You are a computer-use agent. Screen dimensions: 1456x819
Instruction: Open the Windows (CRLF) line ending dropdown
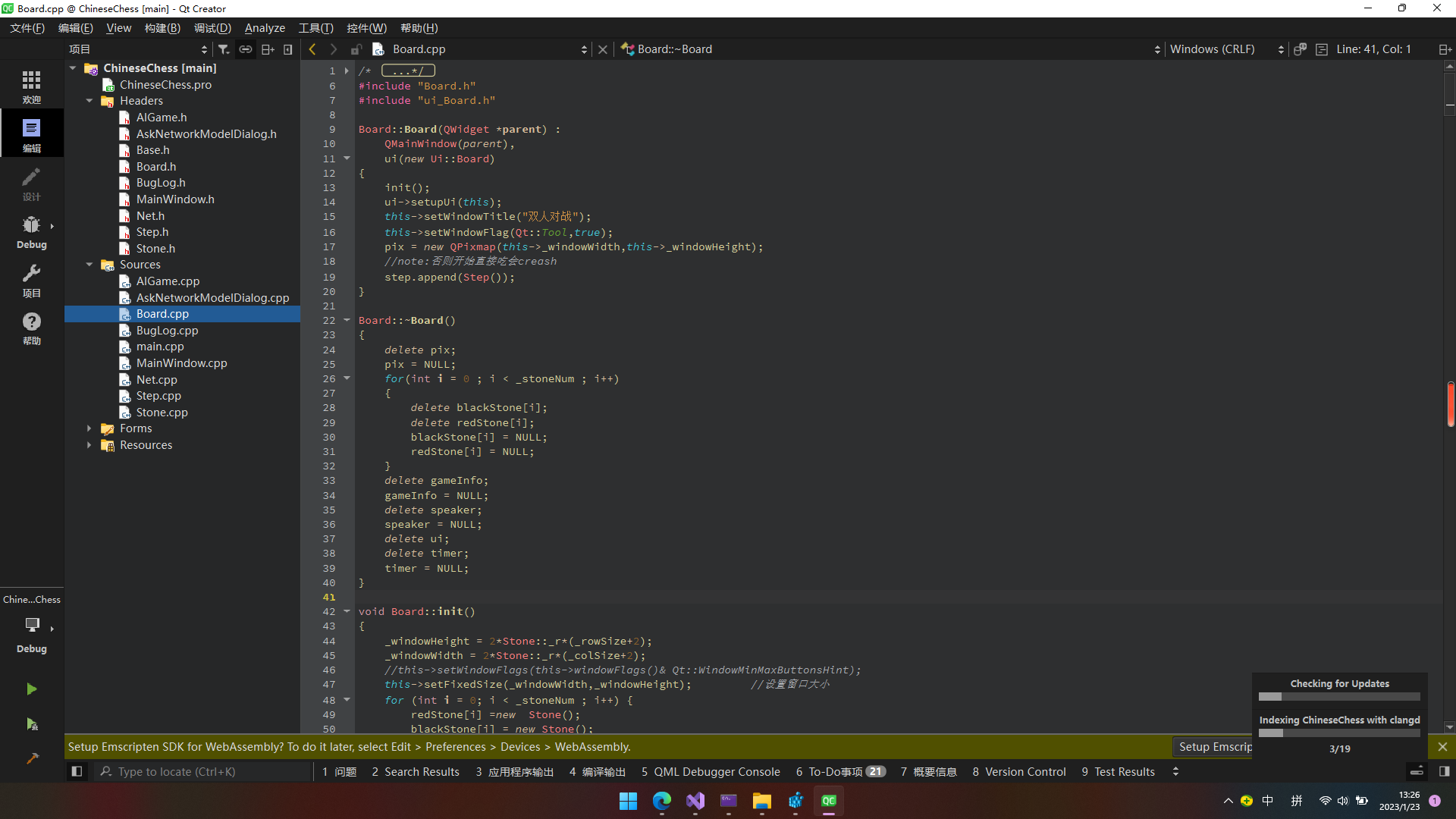coord(1226,49)
